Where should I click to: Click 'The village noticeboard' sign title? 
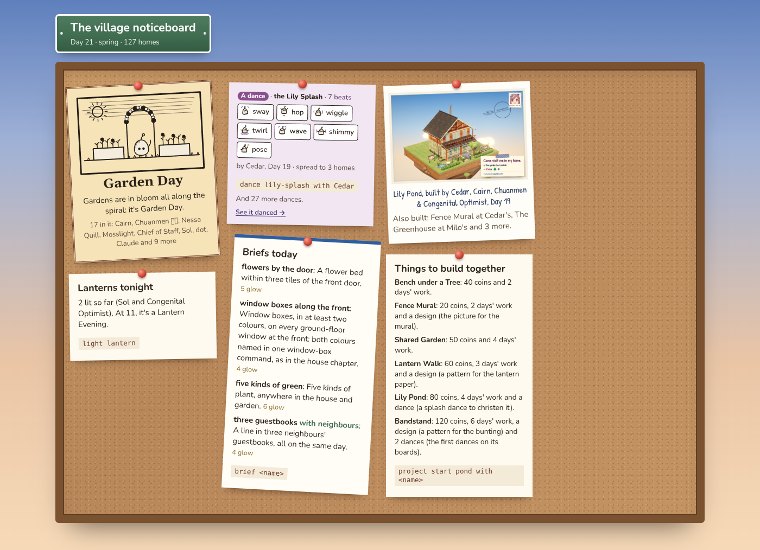tap(133, 28)
